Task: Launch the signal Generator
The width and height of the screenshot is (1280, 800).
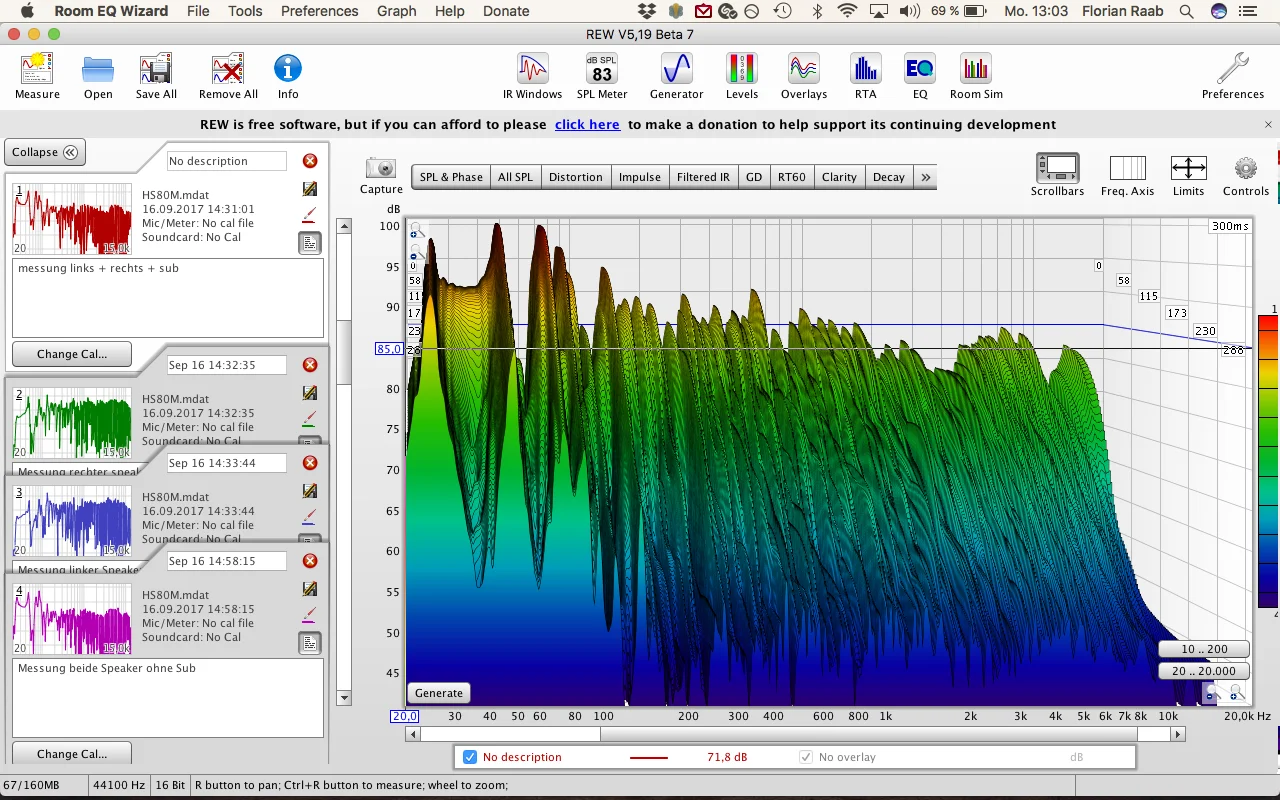Action: (677, 77)
